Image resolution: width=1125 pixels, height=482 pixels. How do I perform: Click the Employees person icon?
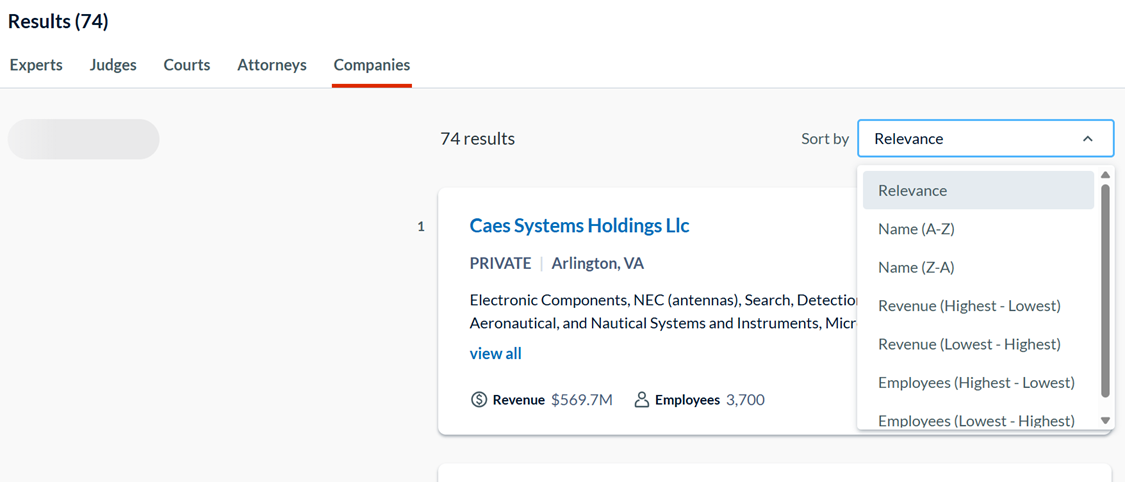click(x=642, y=400)
